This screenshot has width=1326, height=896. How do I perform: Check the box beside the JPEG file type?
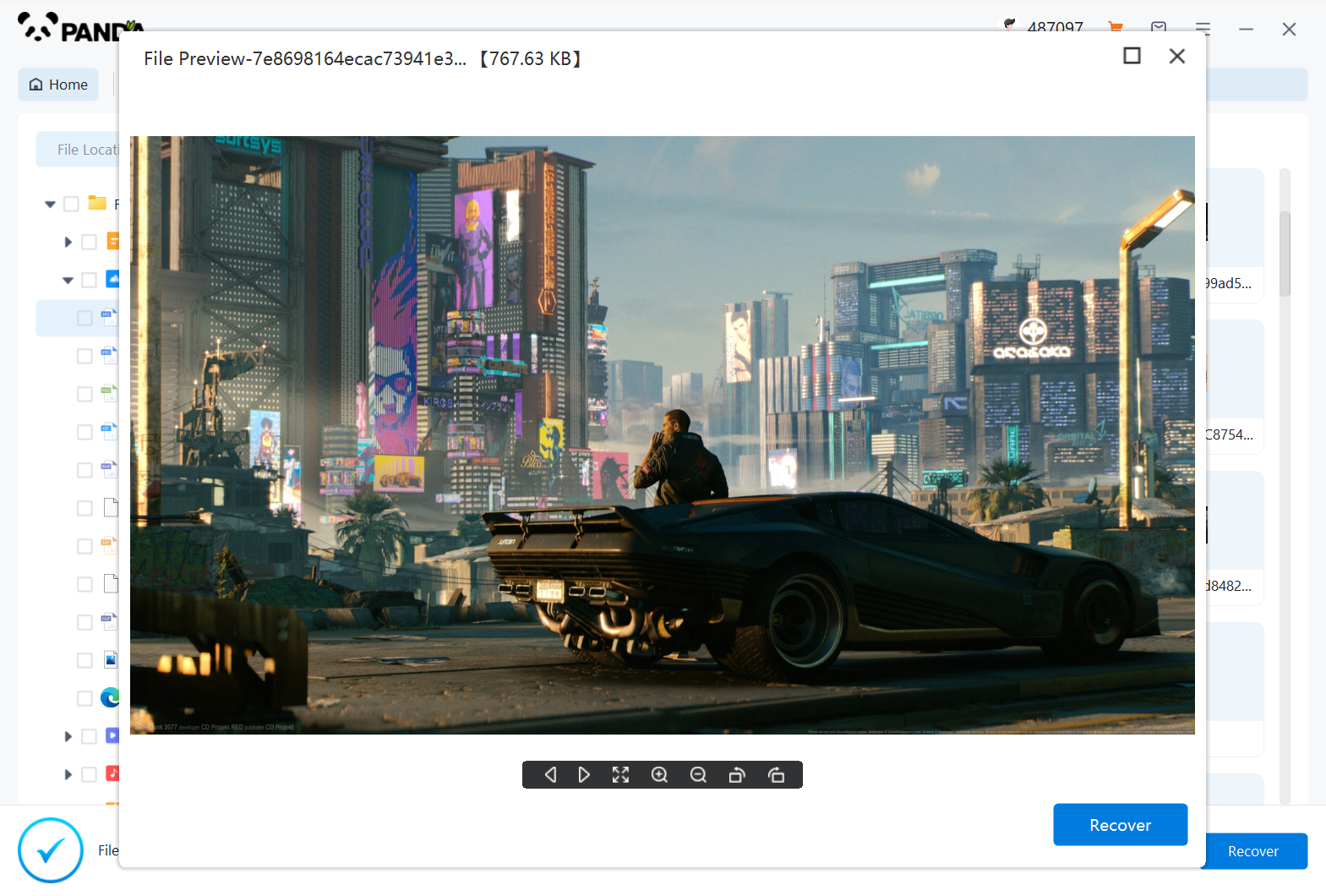click(85, 356)
